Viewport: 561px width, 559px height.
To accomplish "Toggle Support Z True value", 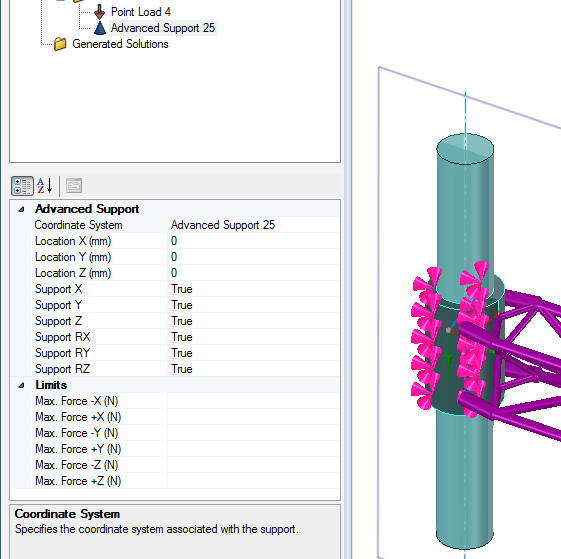I will pyautogui.click(x=253, y=321).
